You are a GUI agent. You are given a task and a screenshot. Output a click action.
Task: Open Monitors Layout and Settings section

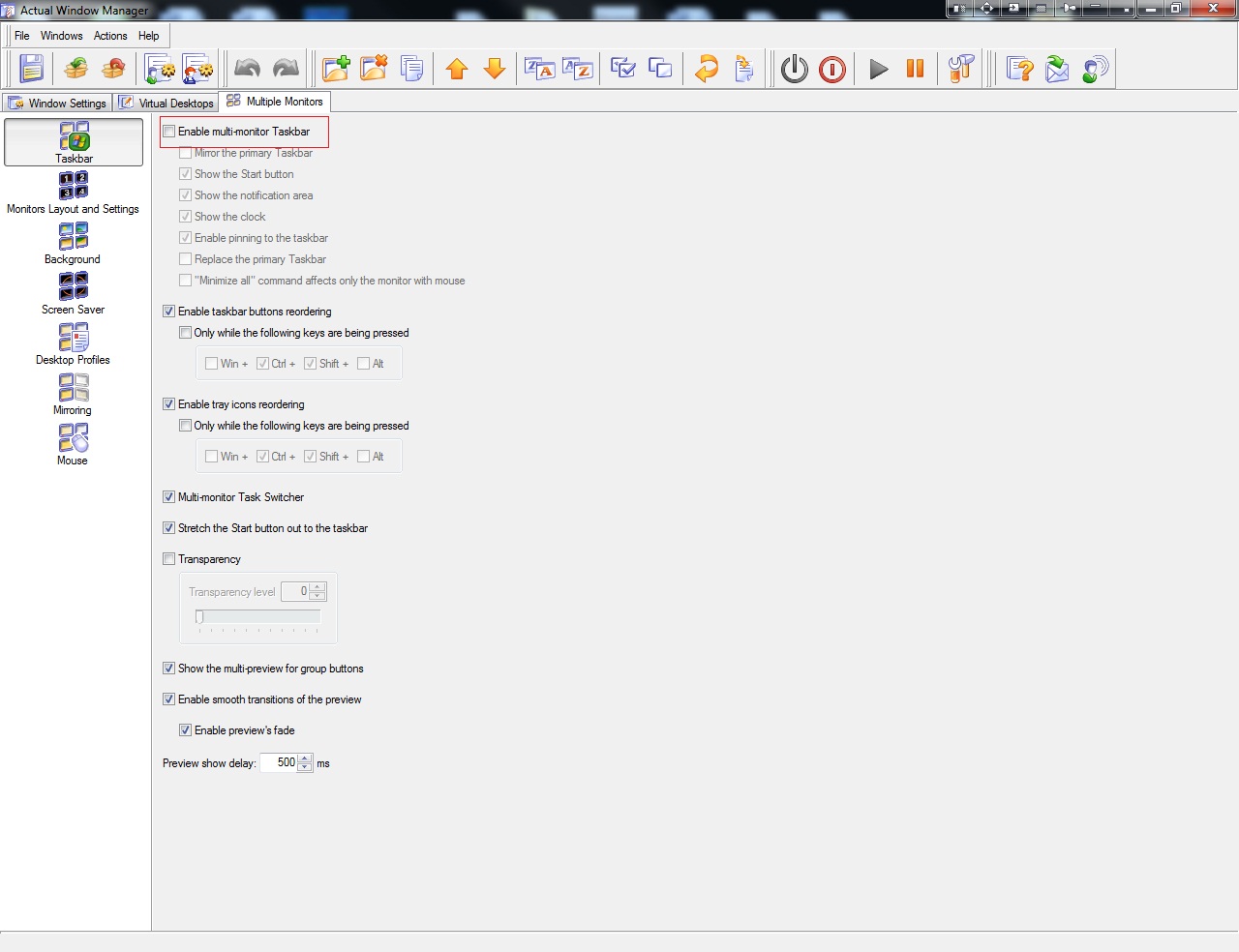click(74, 193)
